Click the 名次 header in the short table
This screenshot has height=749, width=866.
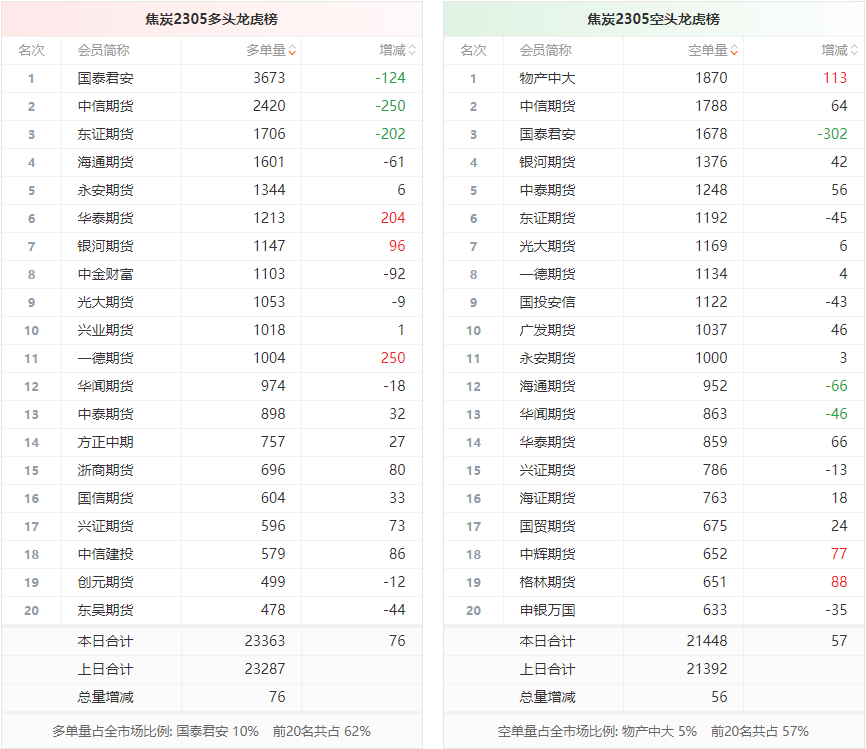point(473,50)
